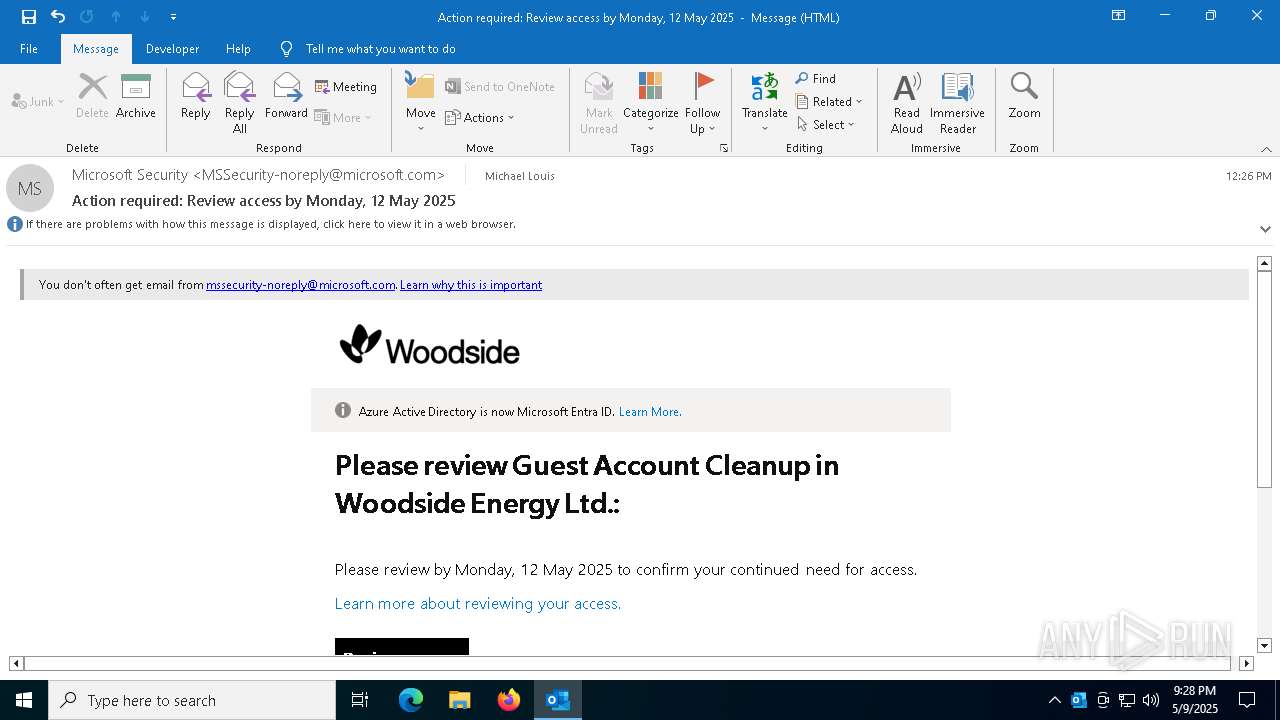
Task: Click the horizontal scroll right arrow
Action: click(x=1246, y=663)
